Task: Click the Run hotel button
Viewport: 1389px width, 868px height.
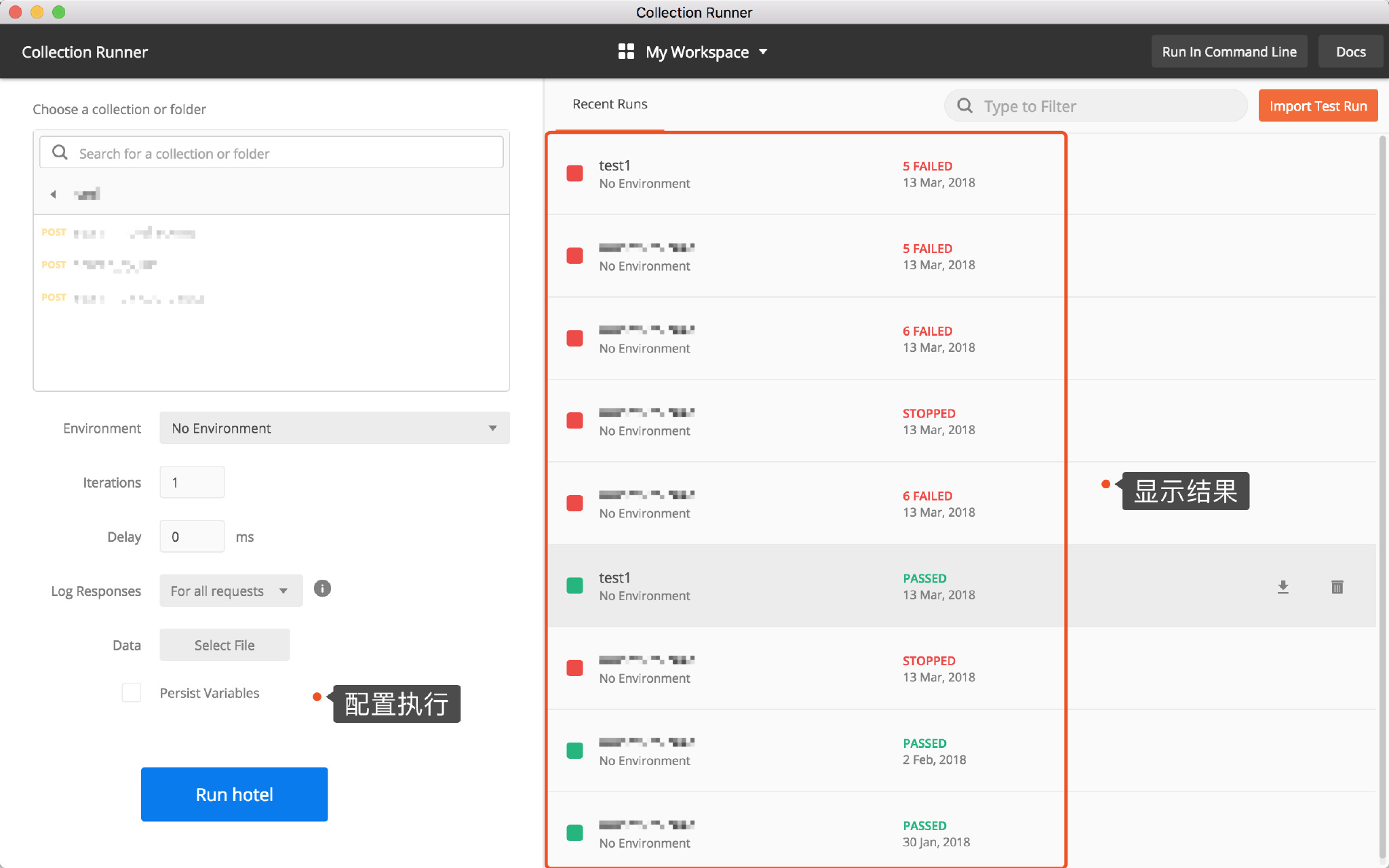Action: [234, 794]
